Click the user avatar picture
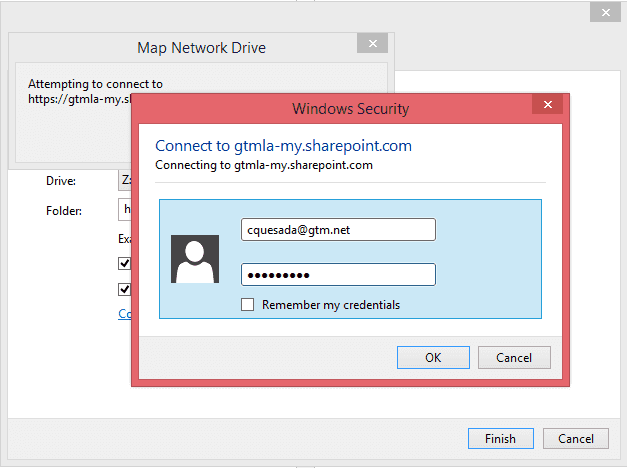The width and height of the screenshot is (627, 468). click(195, 259)
